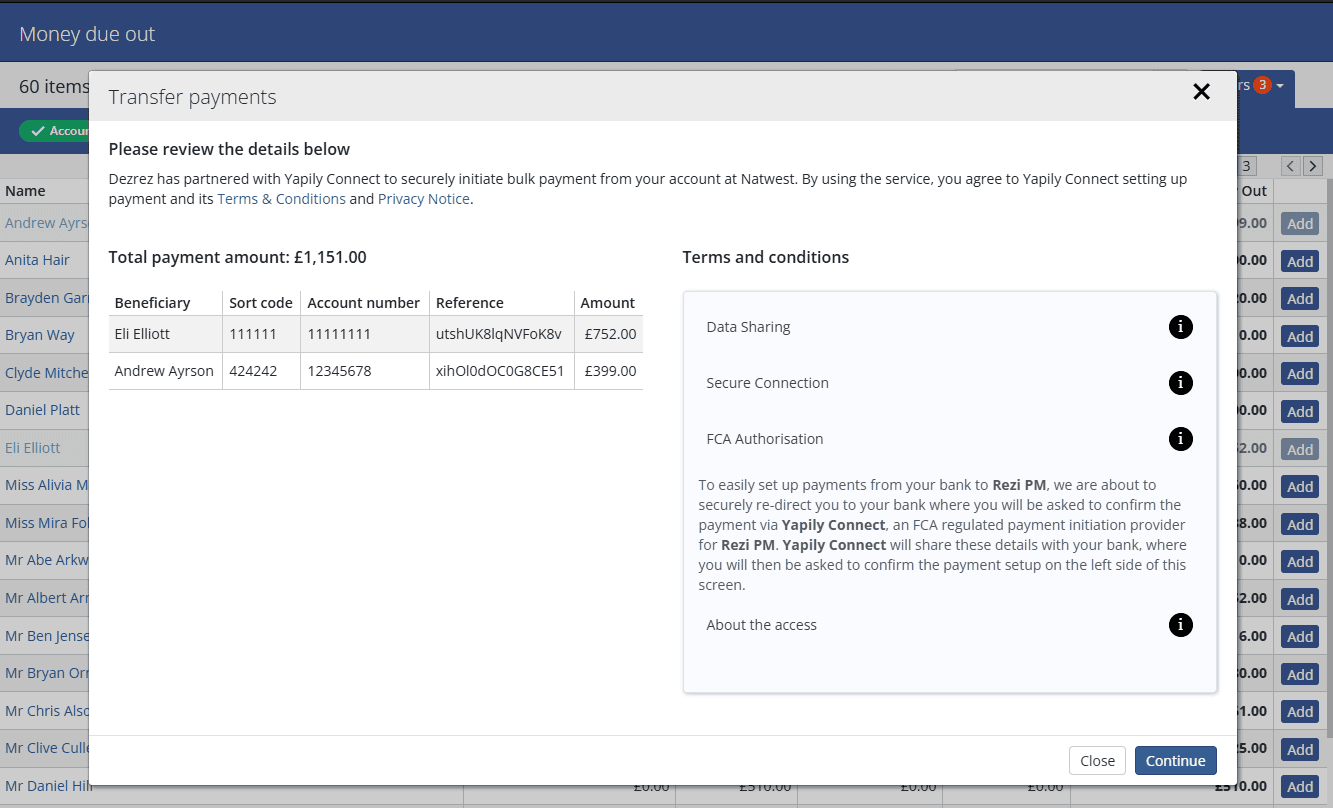Open info icon for FCA Authorisation
Image resolution: width=1333 pixels, height=808 pixels.
[x=1181, y=439]
